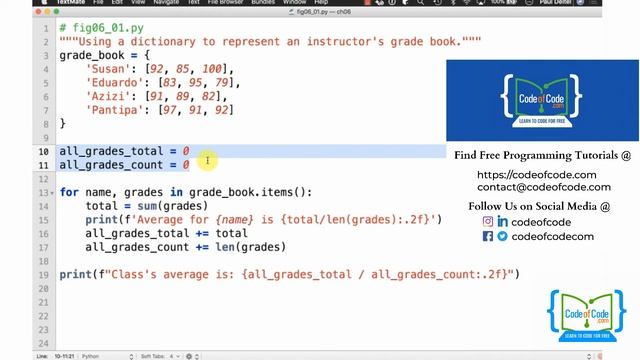Click line number 10 in the gutter
The image size is (640, 360).
pos(44,152)
